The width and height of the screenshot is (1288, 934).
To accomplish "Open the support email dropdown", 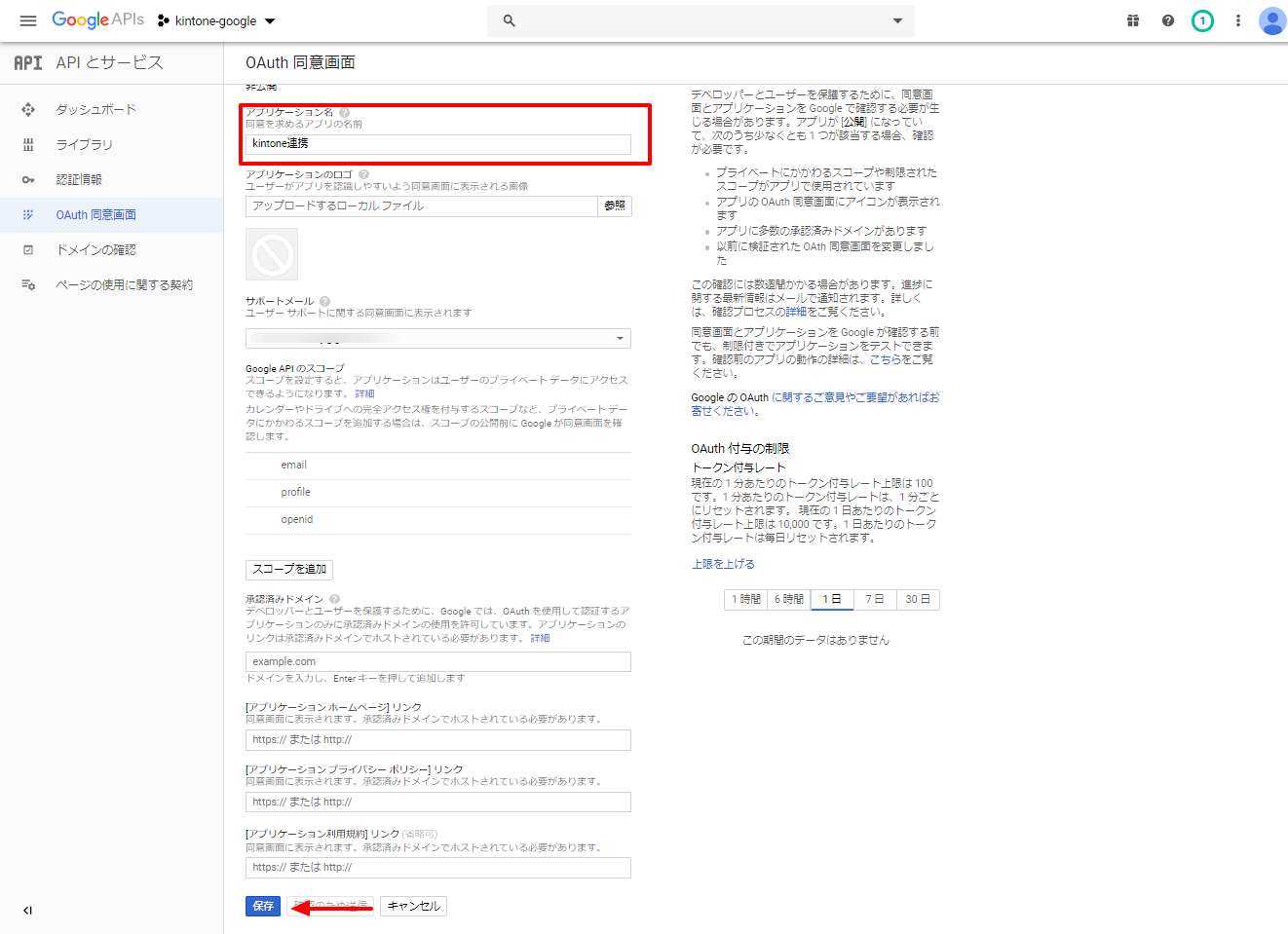I will point(438,338).
